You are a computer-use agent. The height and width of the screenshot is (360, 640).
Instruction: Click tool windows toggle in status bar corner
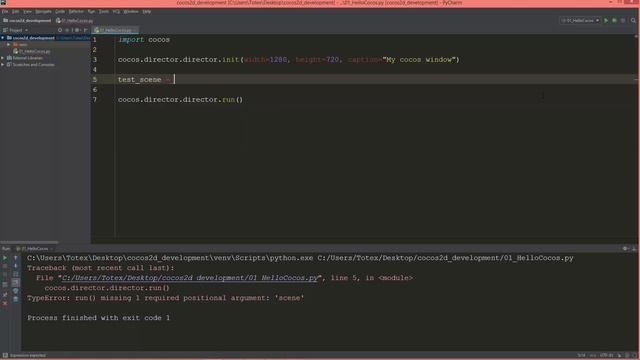pos(5,356)
